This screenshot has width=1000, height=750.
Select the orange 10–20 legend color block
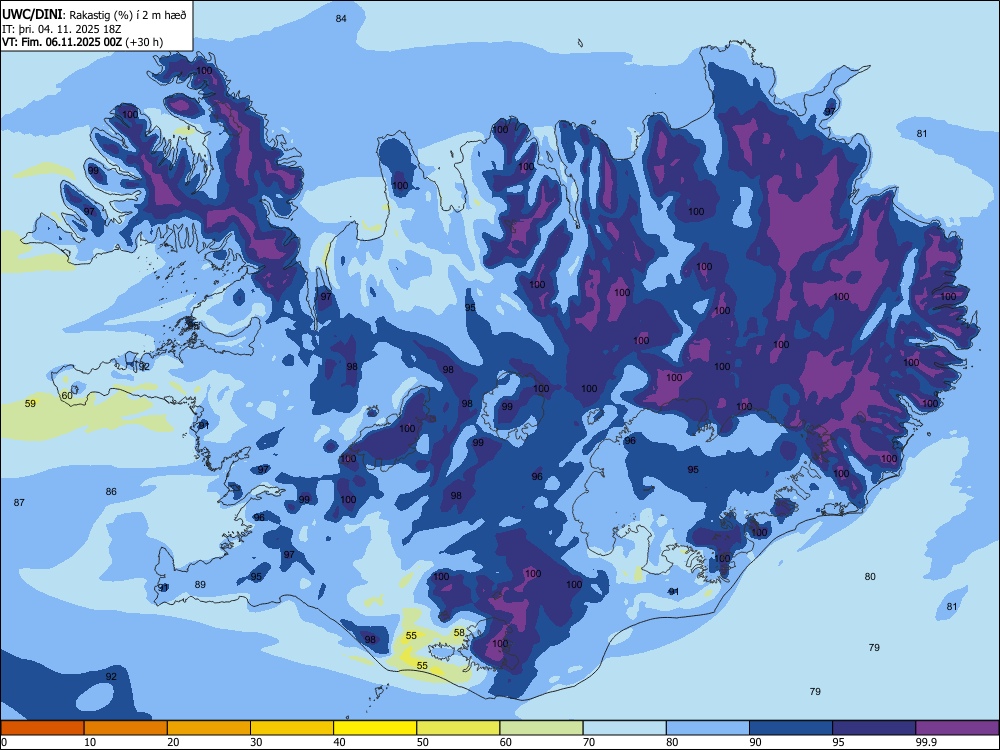pyautogui.click(x=126, y=728)
